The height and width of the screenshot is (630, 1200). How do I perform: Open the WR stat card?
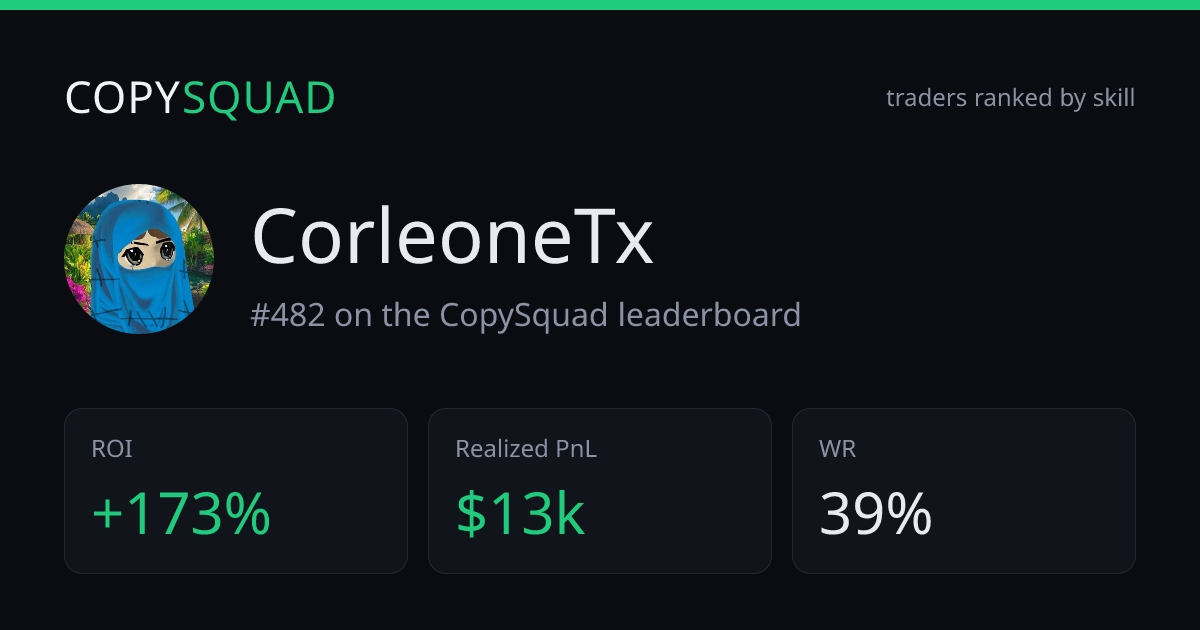click(964, 491)
